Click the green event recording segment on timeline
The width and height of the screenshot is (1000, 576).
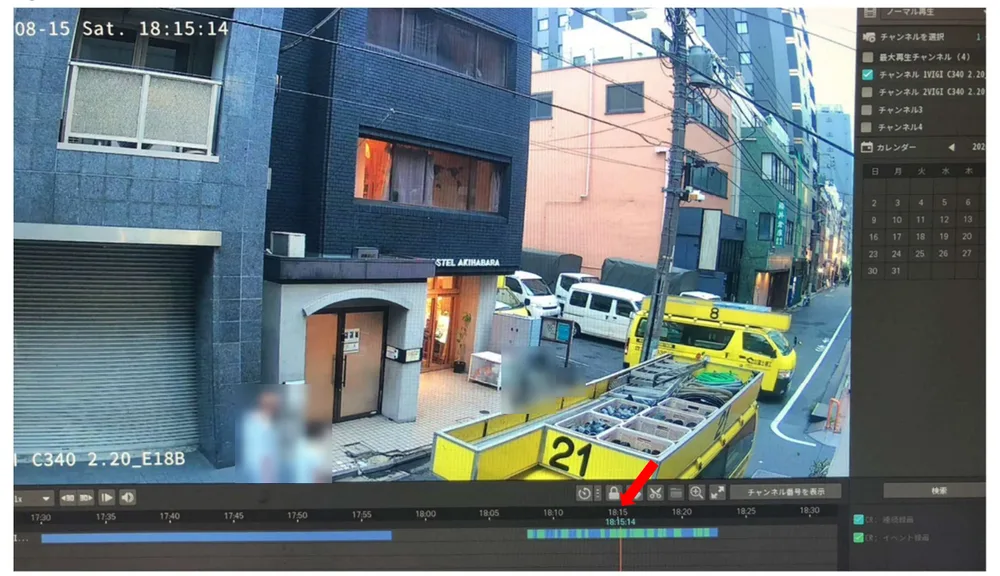coord(622,533)
